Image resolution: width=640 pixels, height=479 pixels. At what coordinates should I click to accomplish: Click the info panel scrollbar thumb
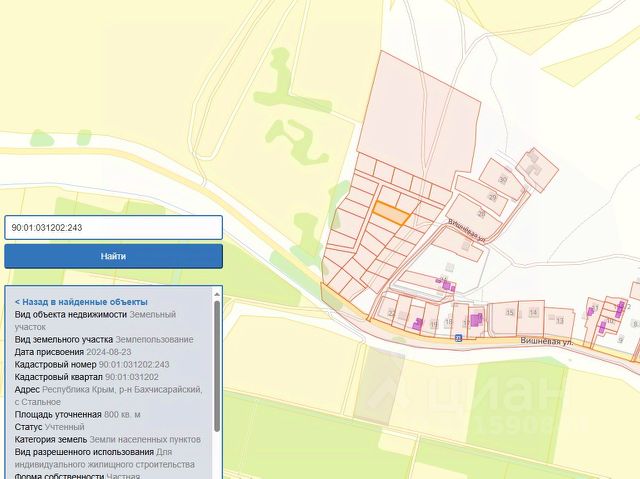click(x=217, y=366)
